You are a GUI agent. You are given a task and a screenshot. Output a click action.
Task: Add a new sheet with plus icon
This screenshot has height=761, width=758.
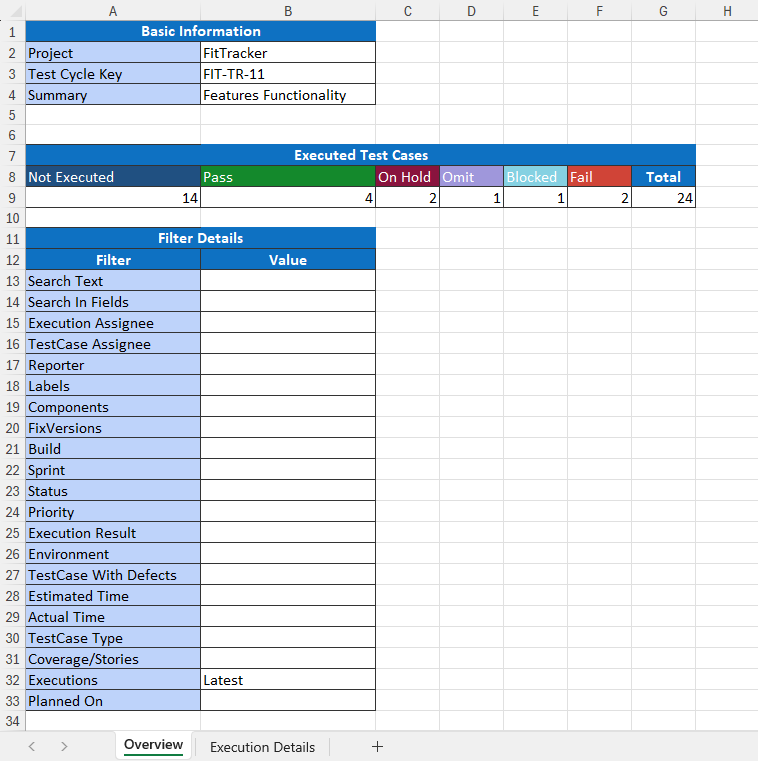point(377,746)
